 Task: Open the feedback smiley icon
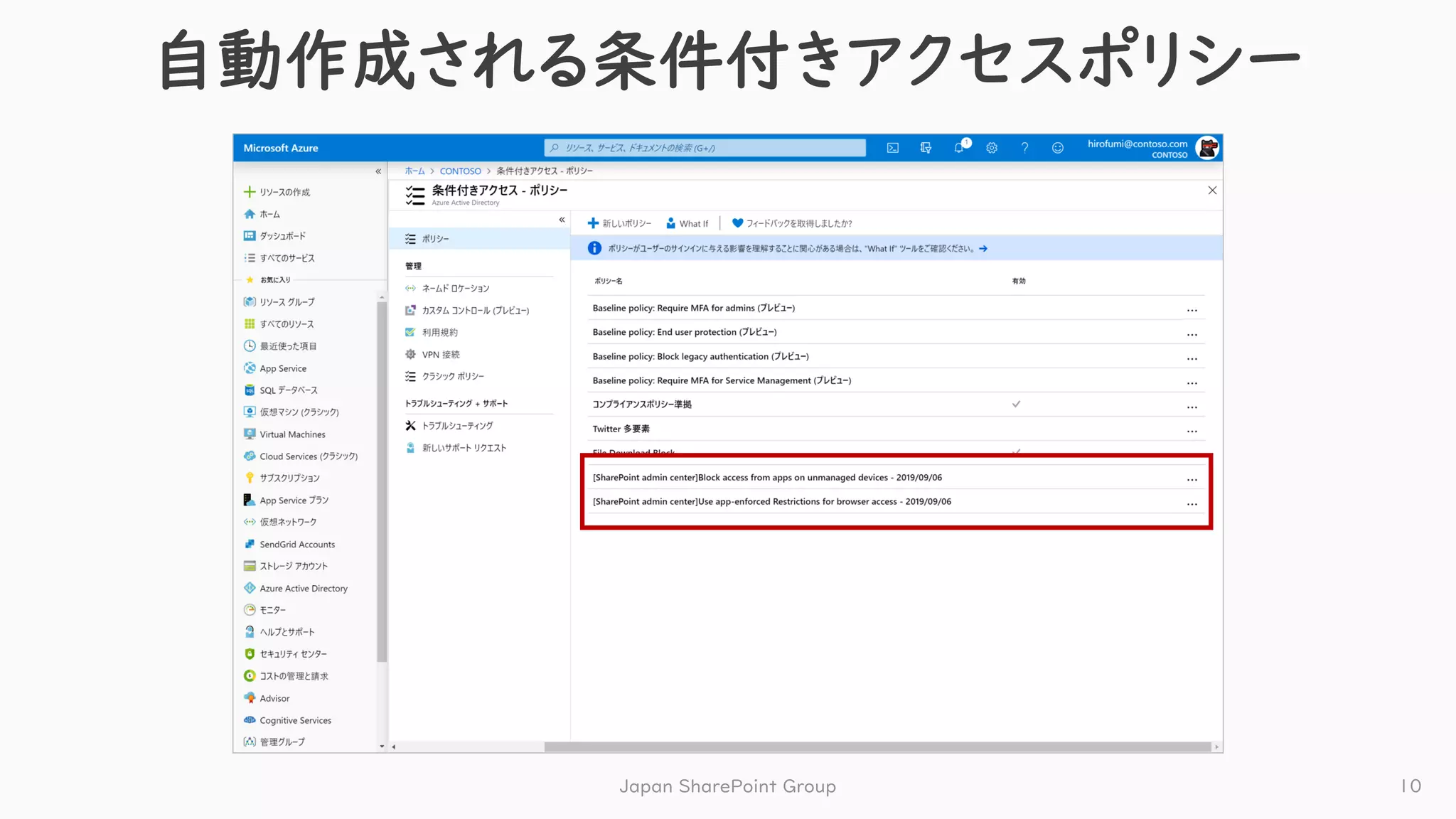coord(1058,148)
